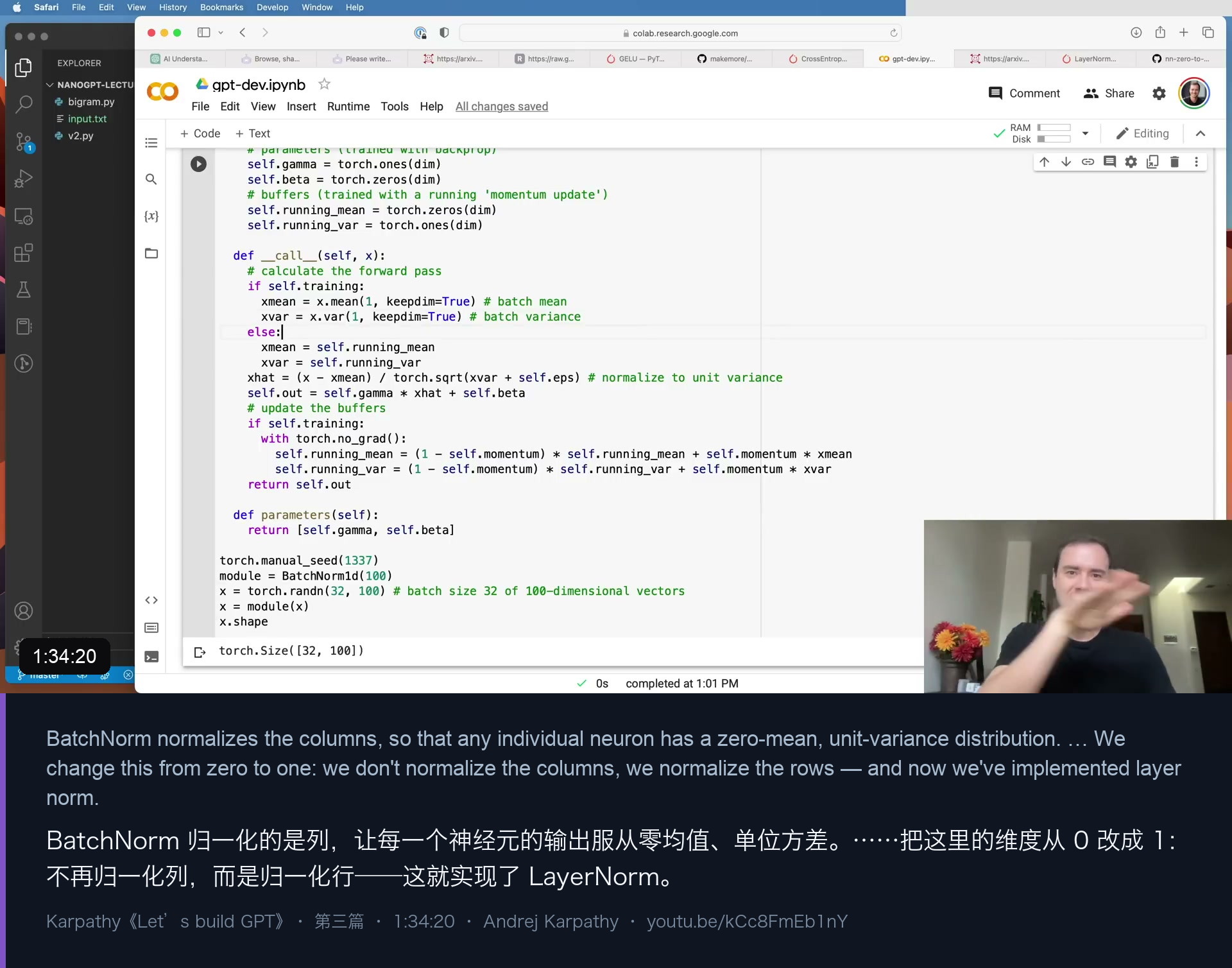Add a new Text cell

tap(253, 134)
